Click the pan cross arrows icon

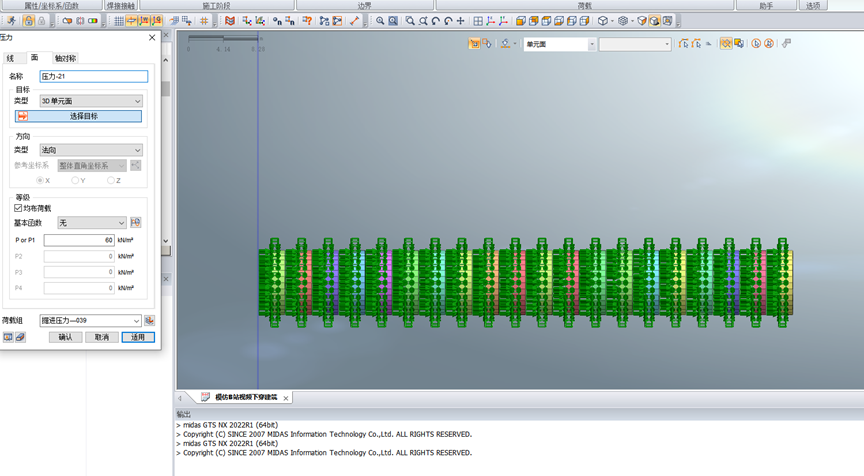click(x=461, y=21)
